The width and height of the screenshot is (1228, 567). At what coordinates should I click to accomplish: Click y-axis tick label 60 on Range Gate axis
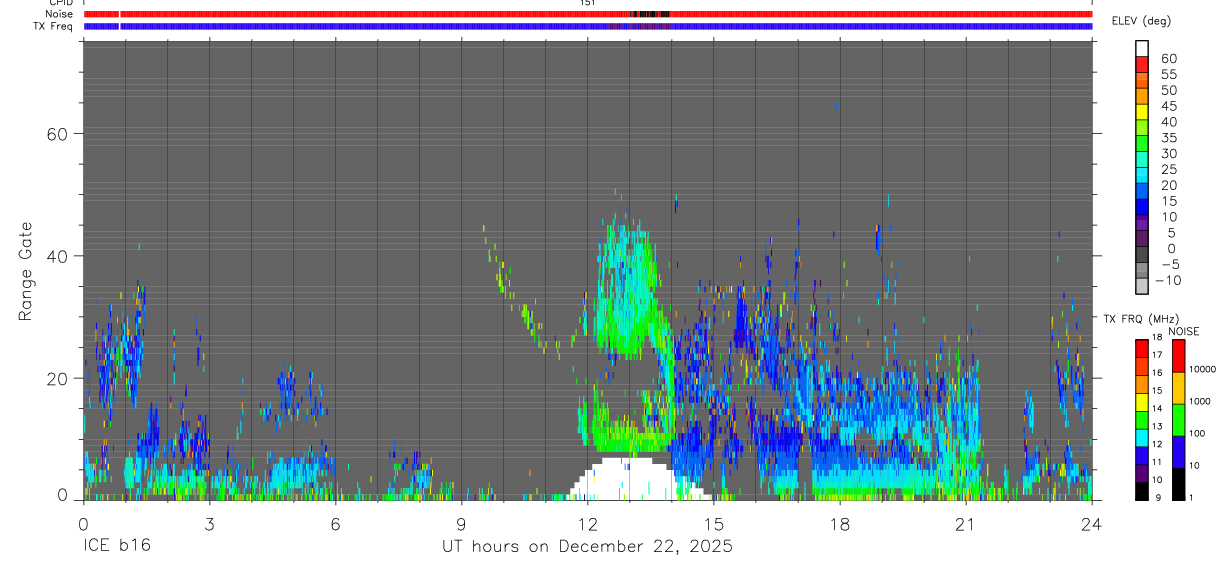pos(57,134)
